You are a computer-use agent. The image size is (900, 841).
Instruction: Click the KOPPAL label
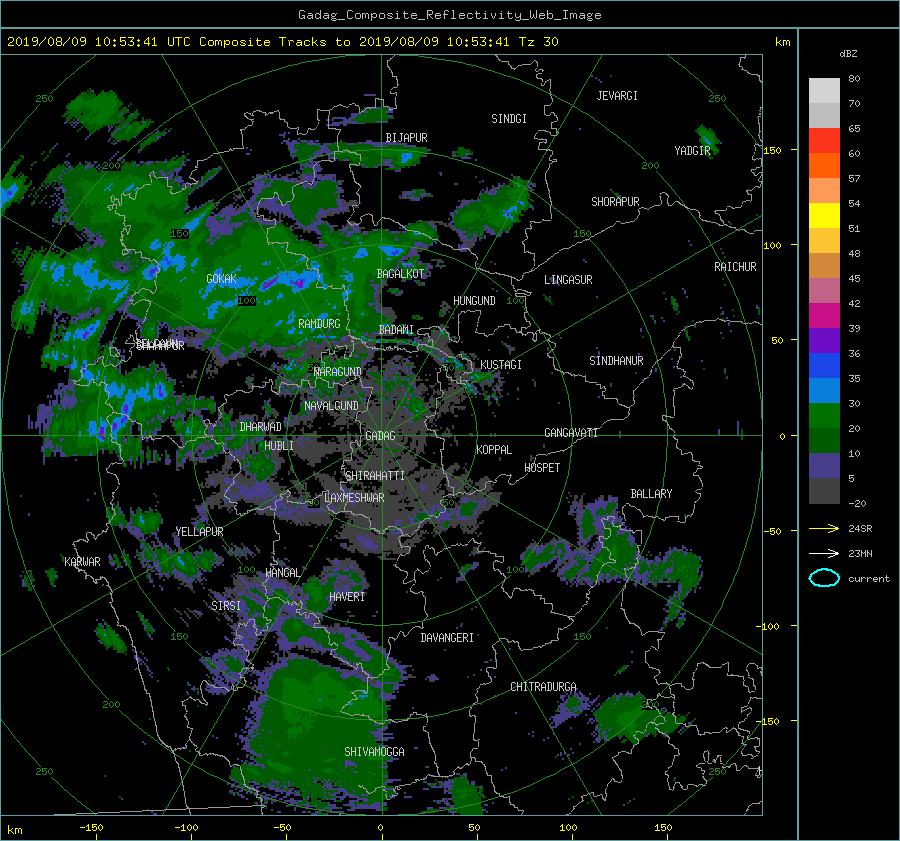point(494,450)
